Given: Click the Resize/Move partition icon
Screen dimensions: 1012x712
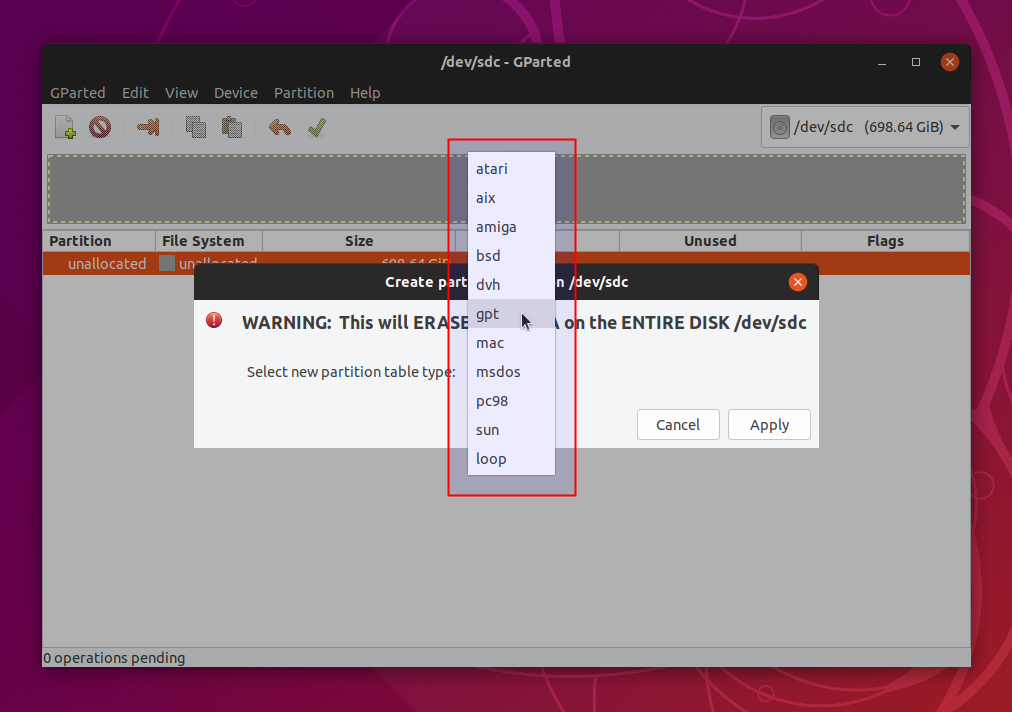Looking at the screenshot, I should click(x=148, y=127).
